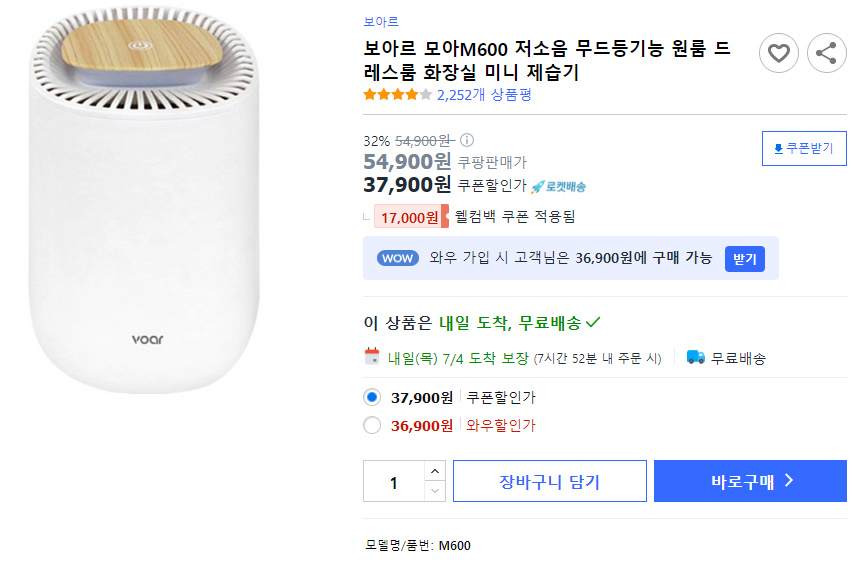Click the Rocket delivery badge icon

[559, 186]
